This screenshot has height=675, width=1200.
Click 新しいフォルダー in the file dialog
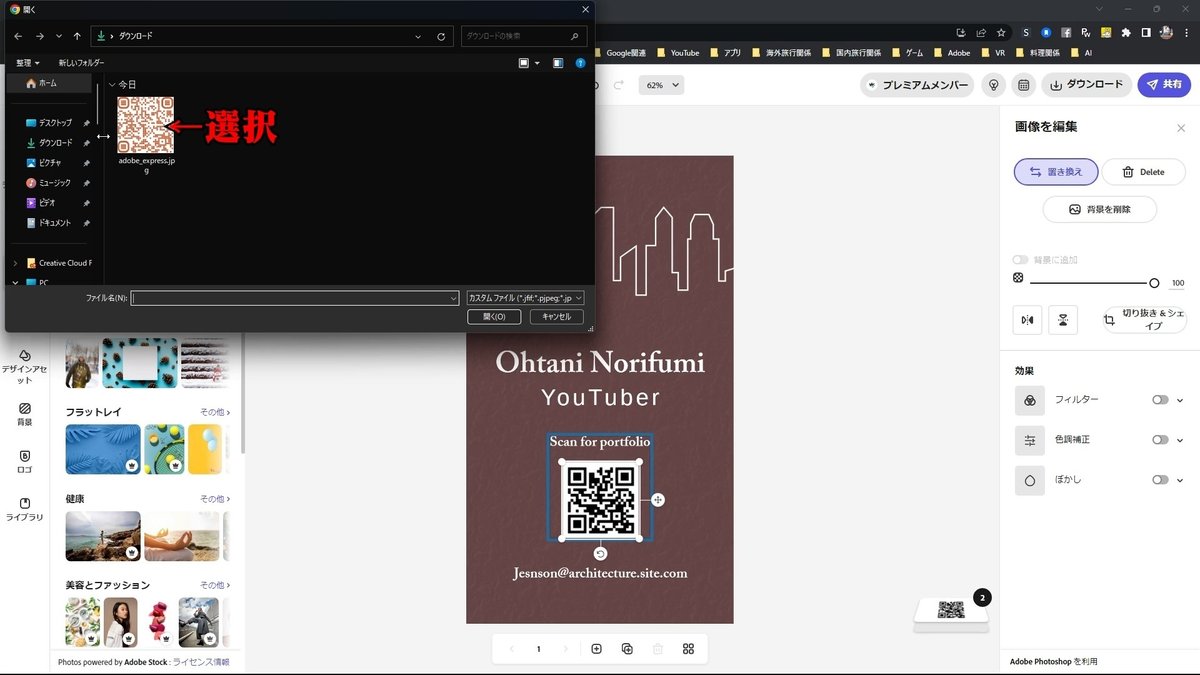click(x=81, y=63)
